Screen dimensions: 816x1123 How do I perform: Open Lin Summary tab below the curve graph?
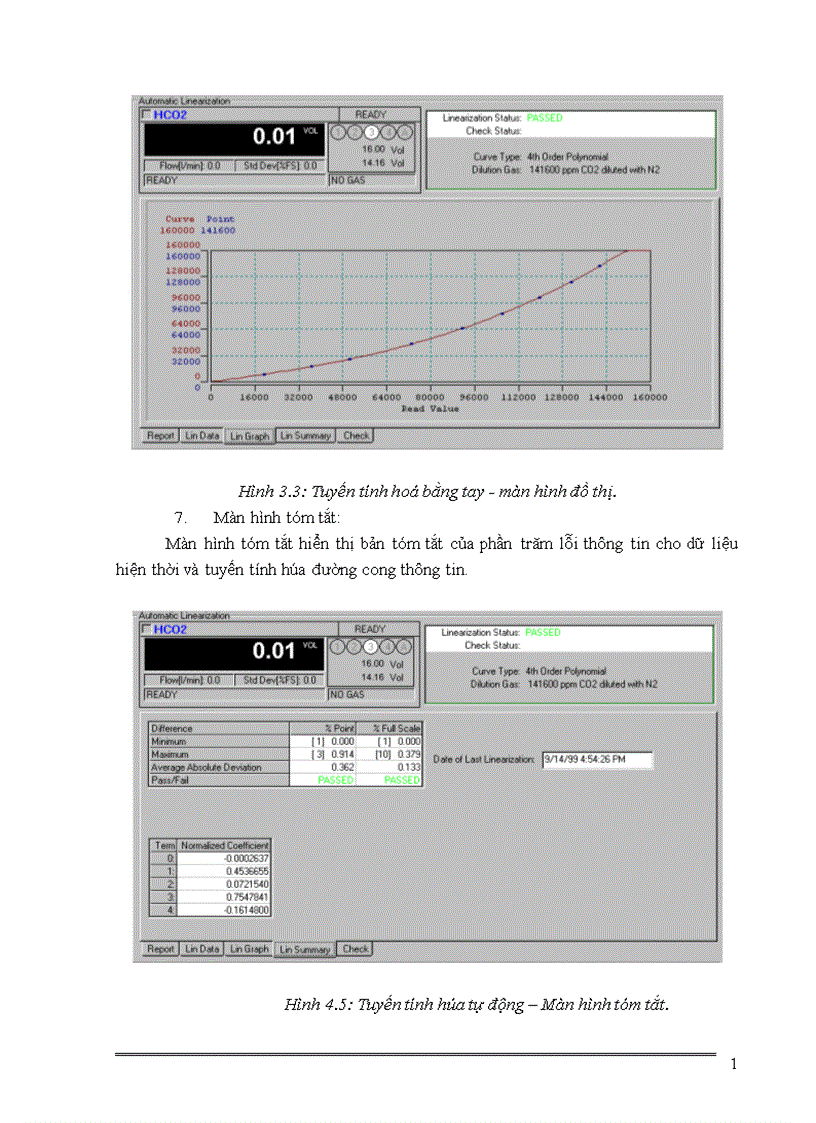click(x=305, y=436)
